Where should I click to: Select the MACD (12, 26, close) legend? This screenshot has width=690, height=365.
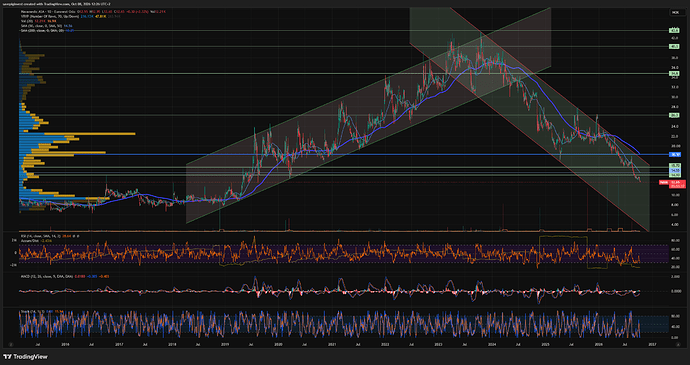[65, 276]
